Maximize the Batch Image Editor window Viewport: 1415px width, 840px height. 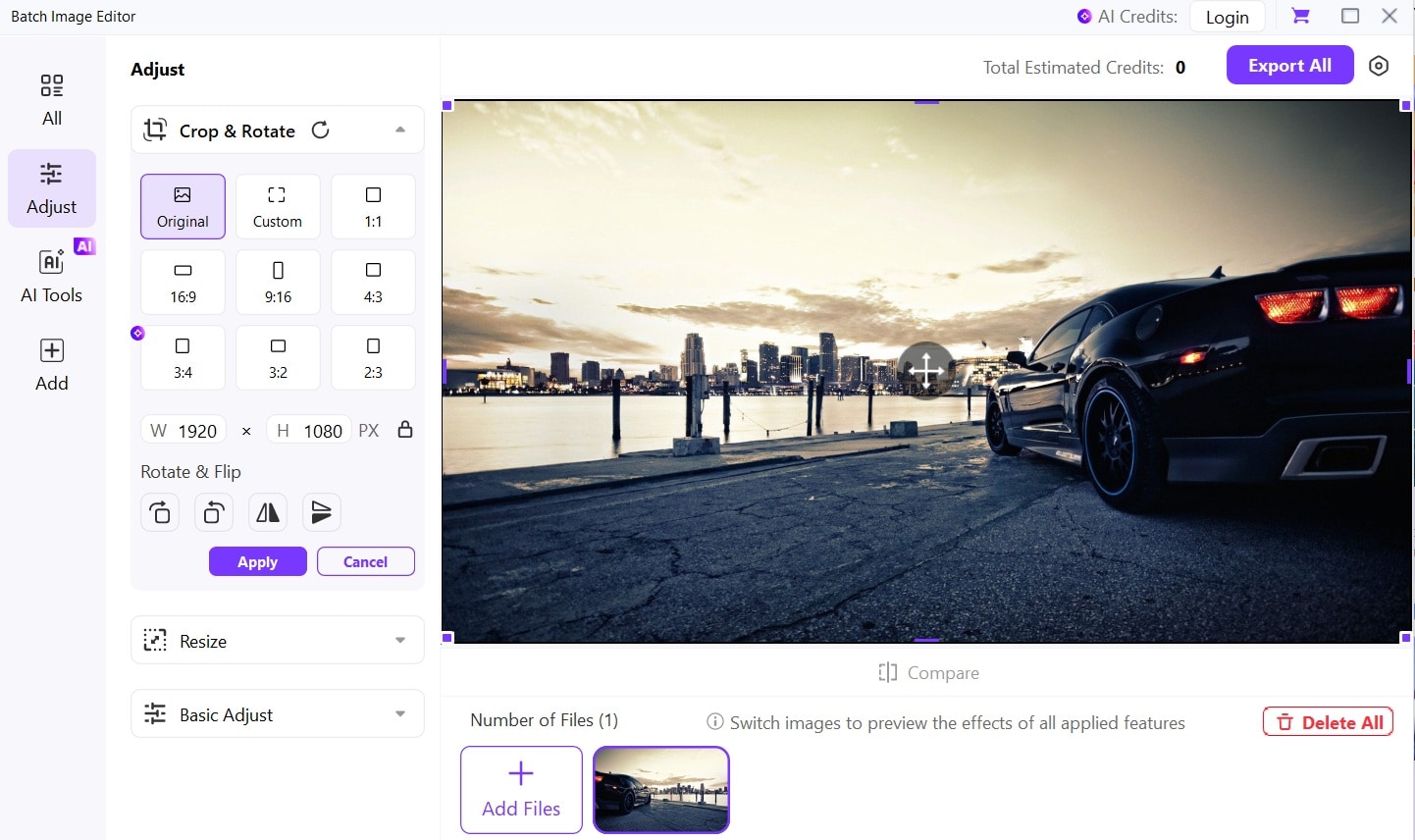[1350, 16]
